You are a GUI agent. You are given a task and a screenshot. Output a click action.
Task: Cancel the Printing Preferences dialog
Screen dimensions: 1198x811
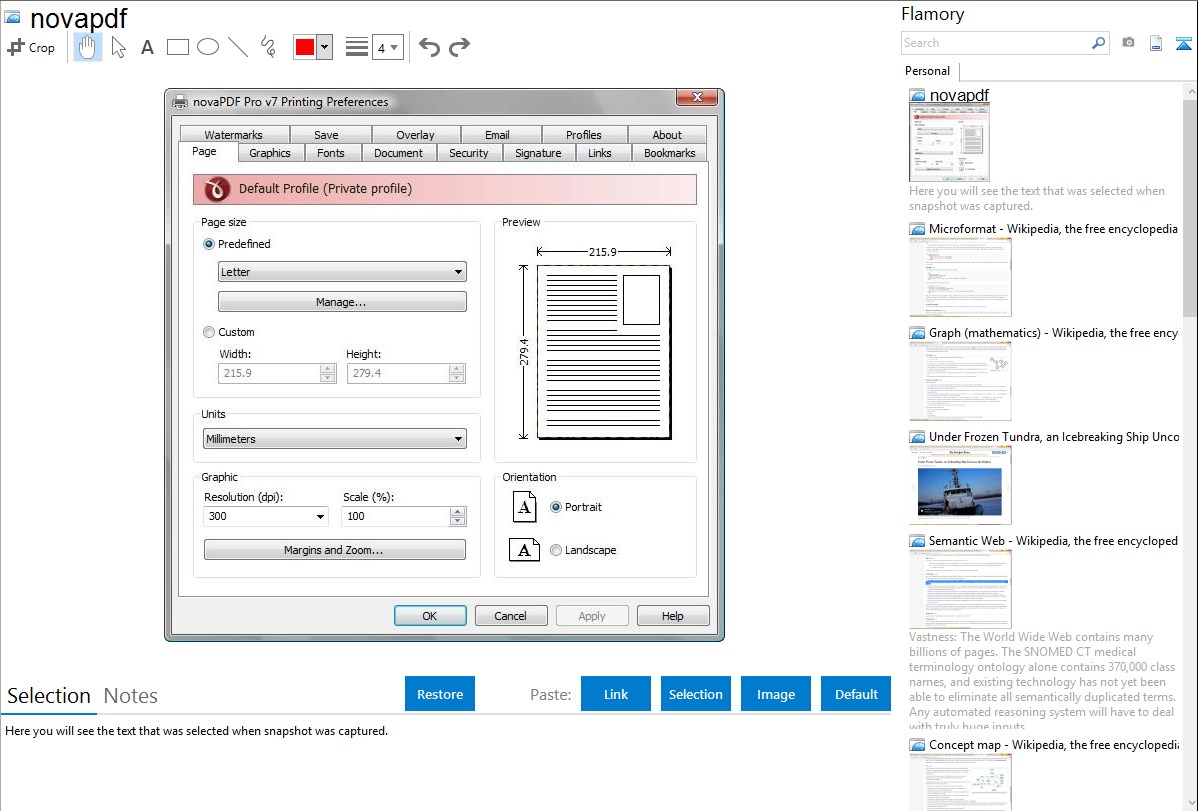(x=511, y=616)
